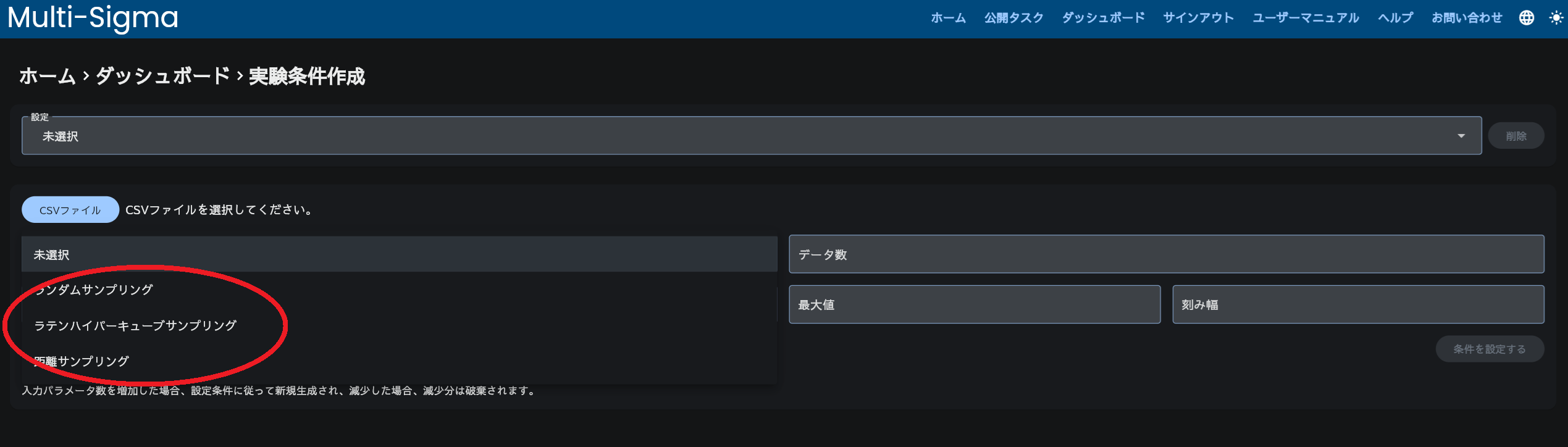Click the Multi-Sigma logo
Screen dimensions: 1568x447
[93, 17]
